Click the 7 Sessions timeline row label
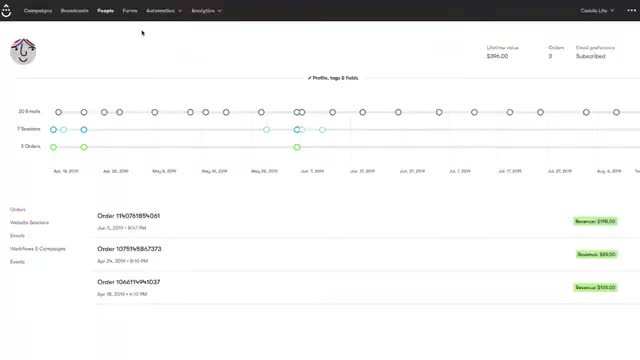 [29, 129]
